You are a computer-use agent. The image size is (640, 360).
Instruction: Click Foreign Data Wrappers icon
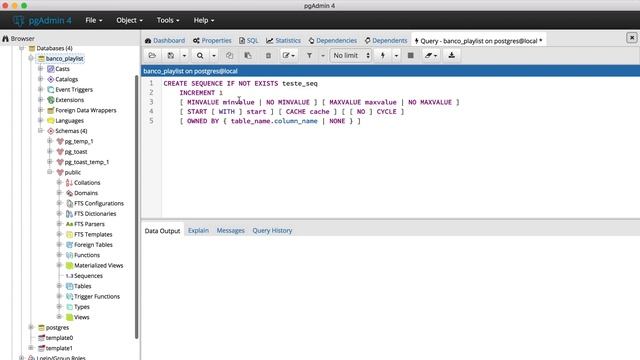click(x=51, y=110)
